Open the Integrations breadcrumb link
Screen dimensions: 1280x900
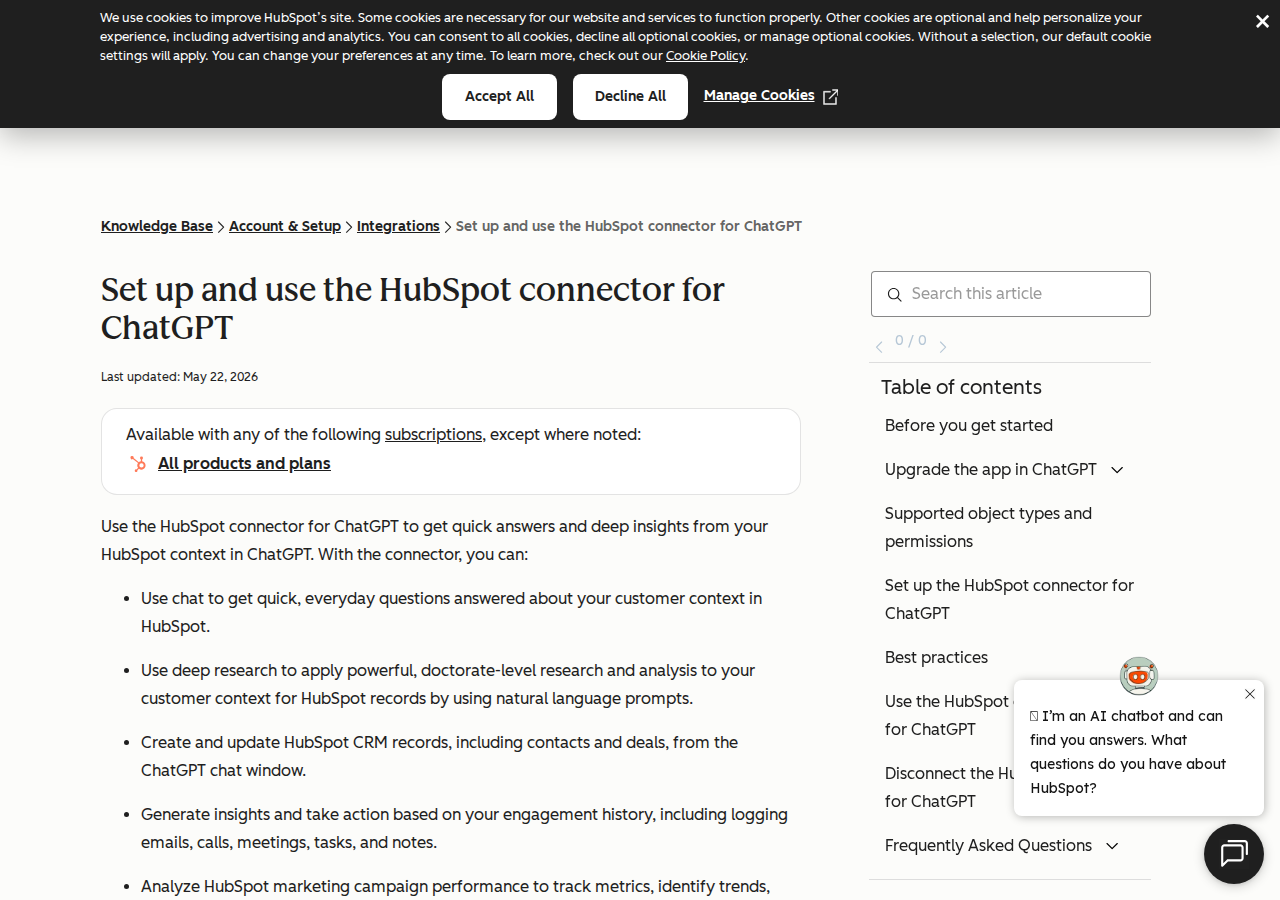tap(398, 226)
